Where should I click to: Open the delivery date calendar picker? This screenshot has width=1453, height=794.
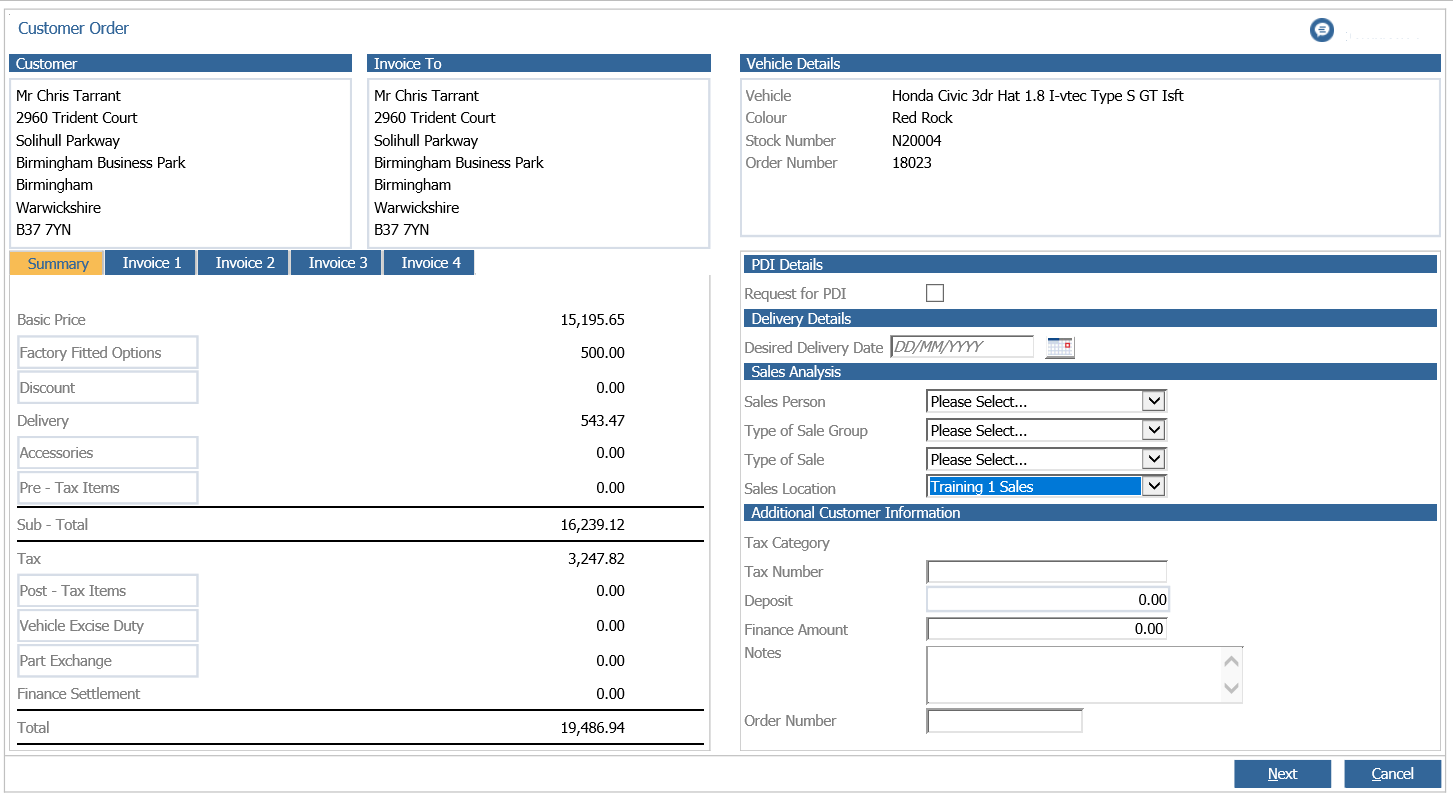(1060, 348)
